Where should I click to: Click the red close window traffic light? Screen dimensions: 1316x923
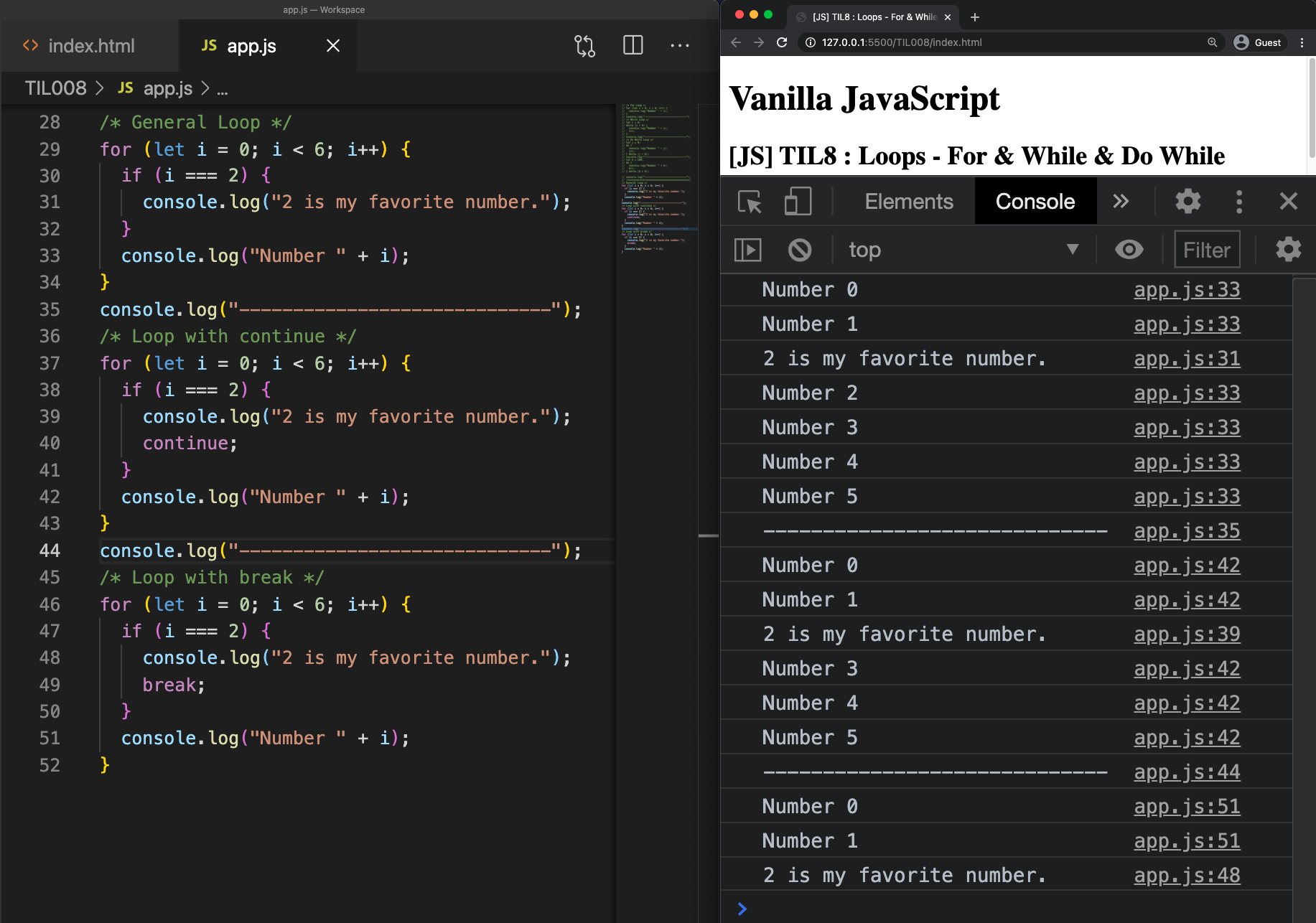pos(739,14)
